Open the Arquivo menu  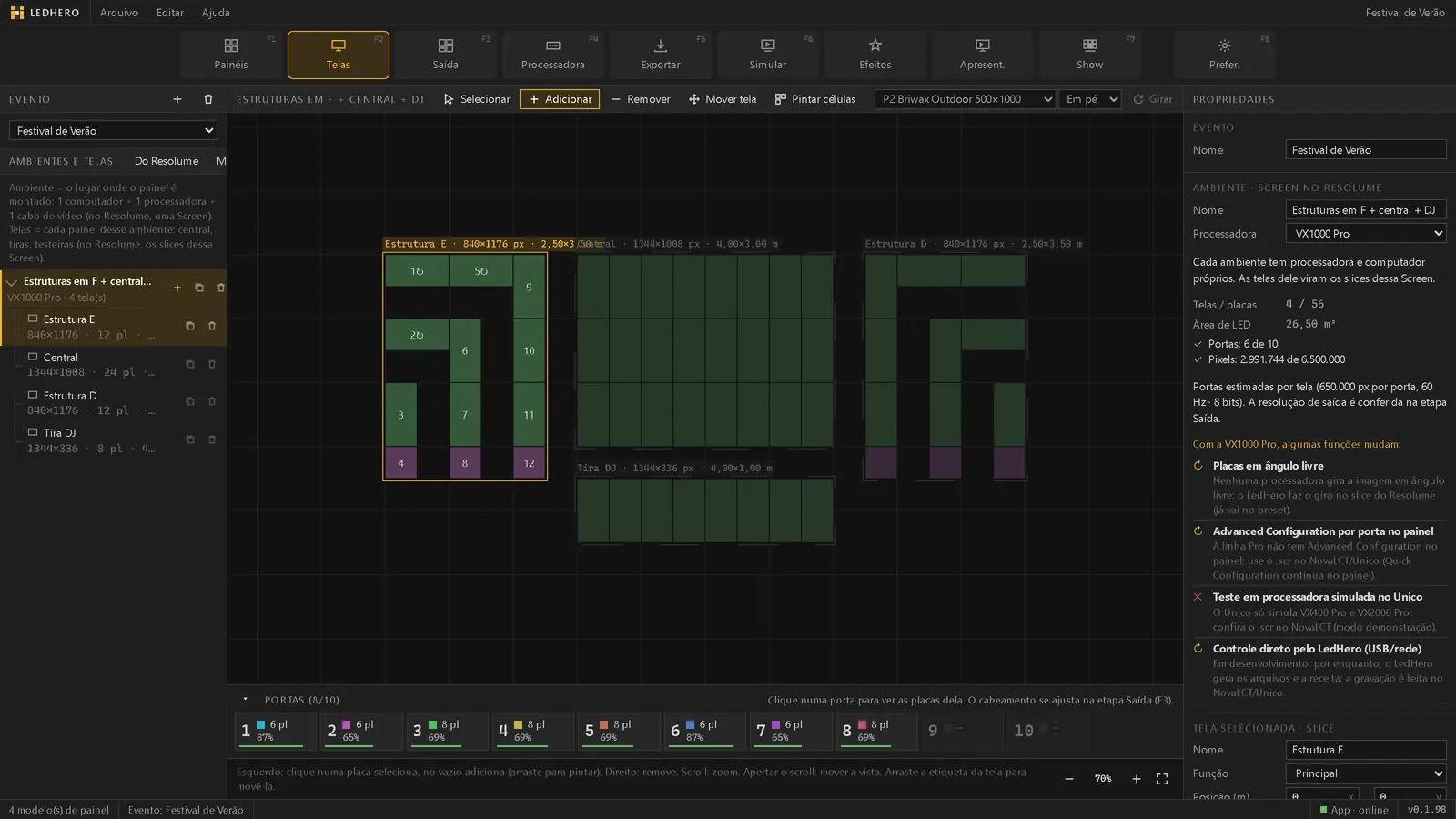(119, 13)
